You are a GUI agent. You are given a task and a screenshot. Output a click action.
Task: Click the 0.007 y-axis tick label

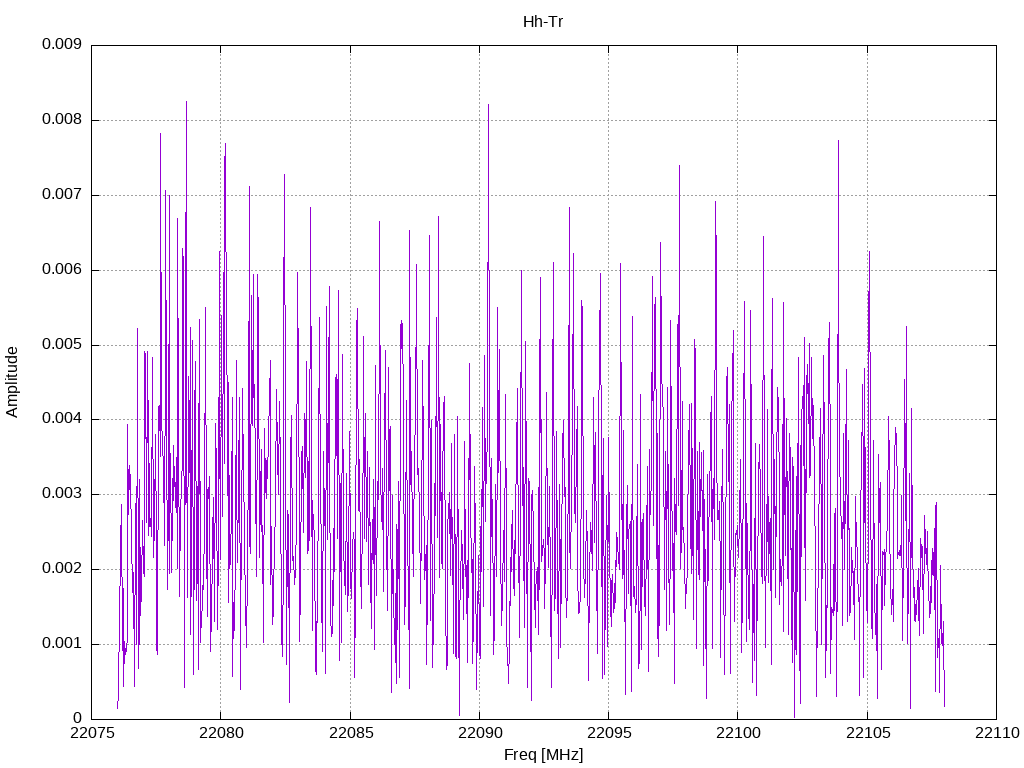pyautogui.click(x=62, y=195)
